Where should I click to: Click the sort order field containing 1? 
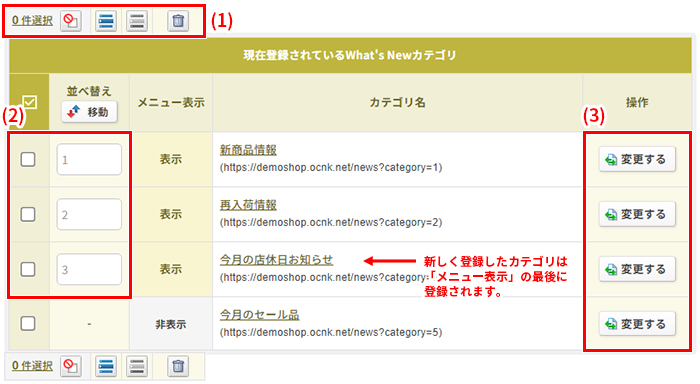pyautogui.click(x=89, y=159)
